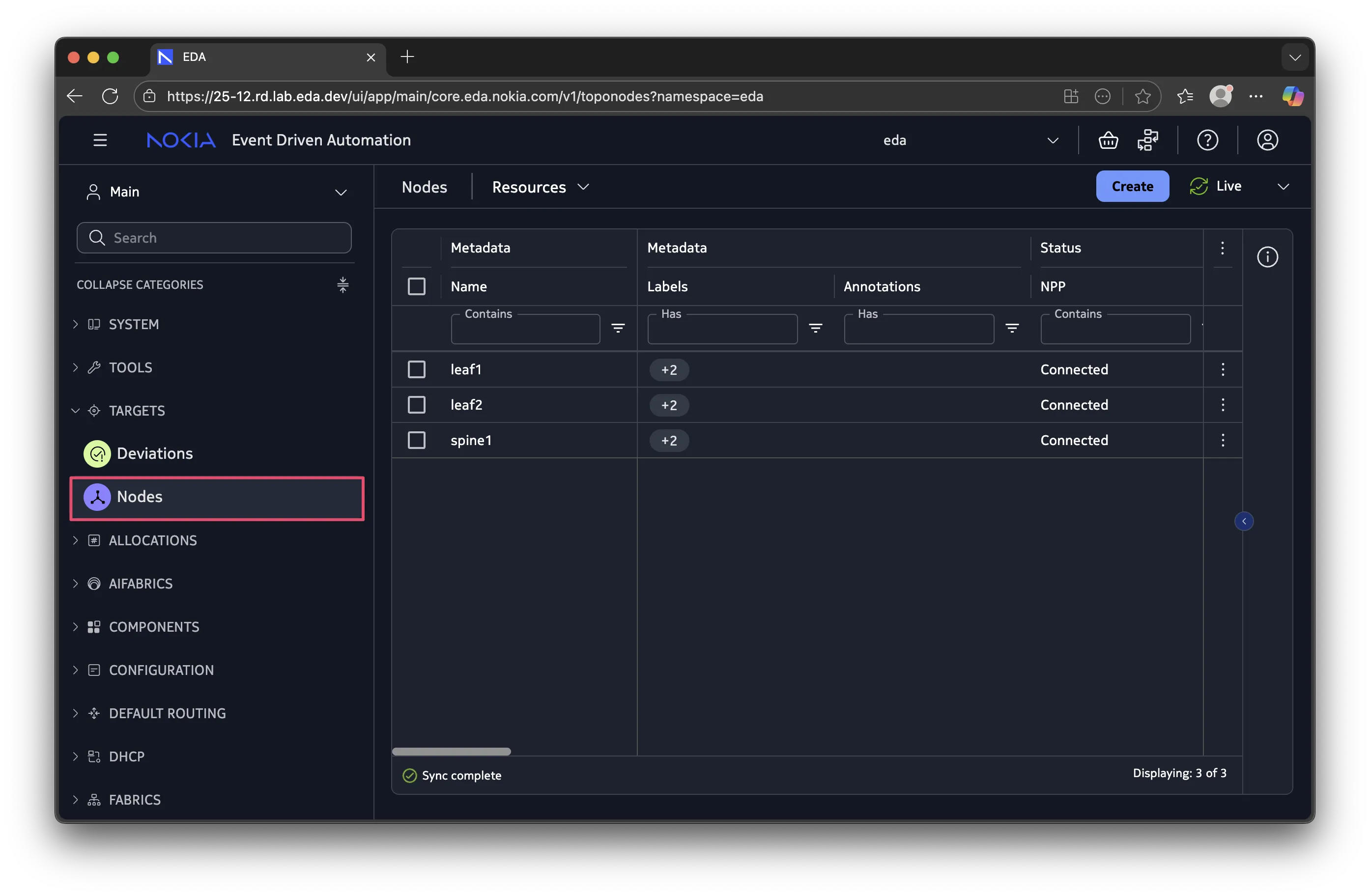Open the browser more-options ellipsis menu
The width and height of the screenshot is (1370, 896).
[x=1256, y=96]
